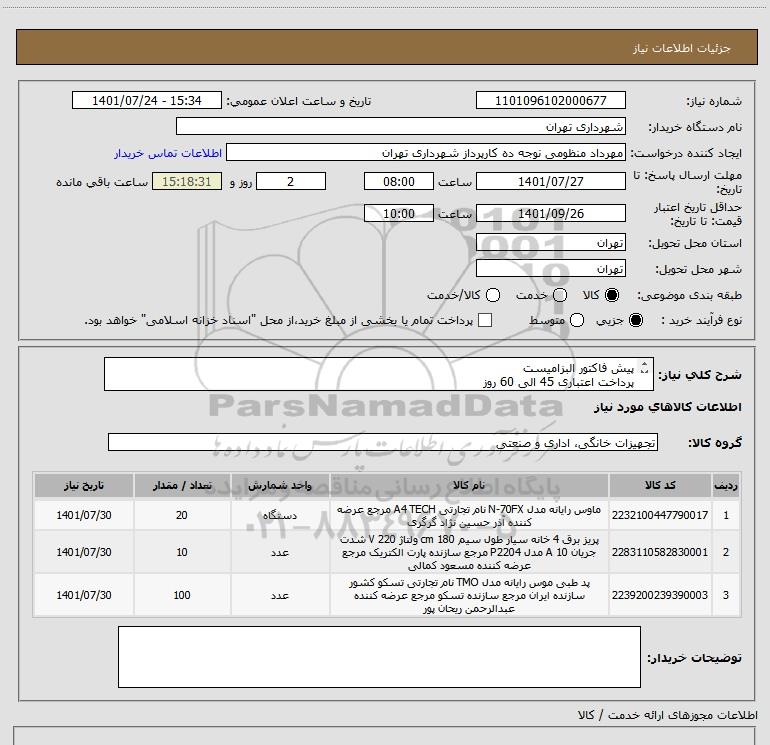Click the response deadline time 08:00
Viewport: 770px width, 745px height.
coord(399,181)
